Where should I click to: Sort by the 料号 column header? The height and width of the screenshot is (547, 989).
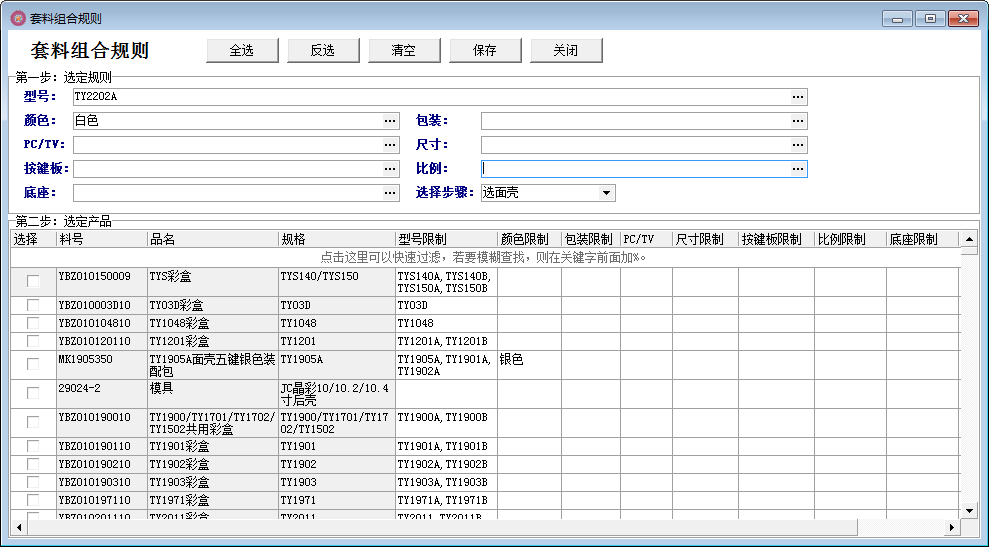(x=102, y=239)
